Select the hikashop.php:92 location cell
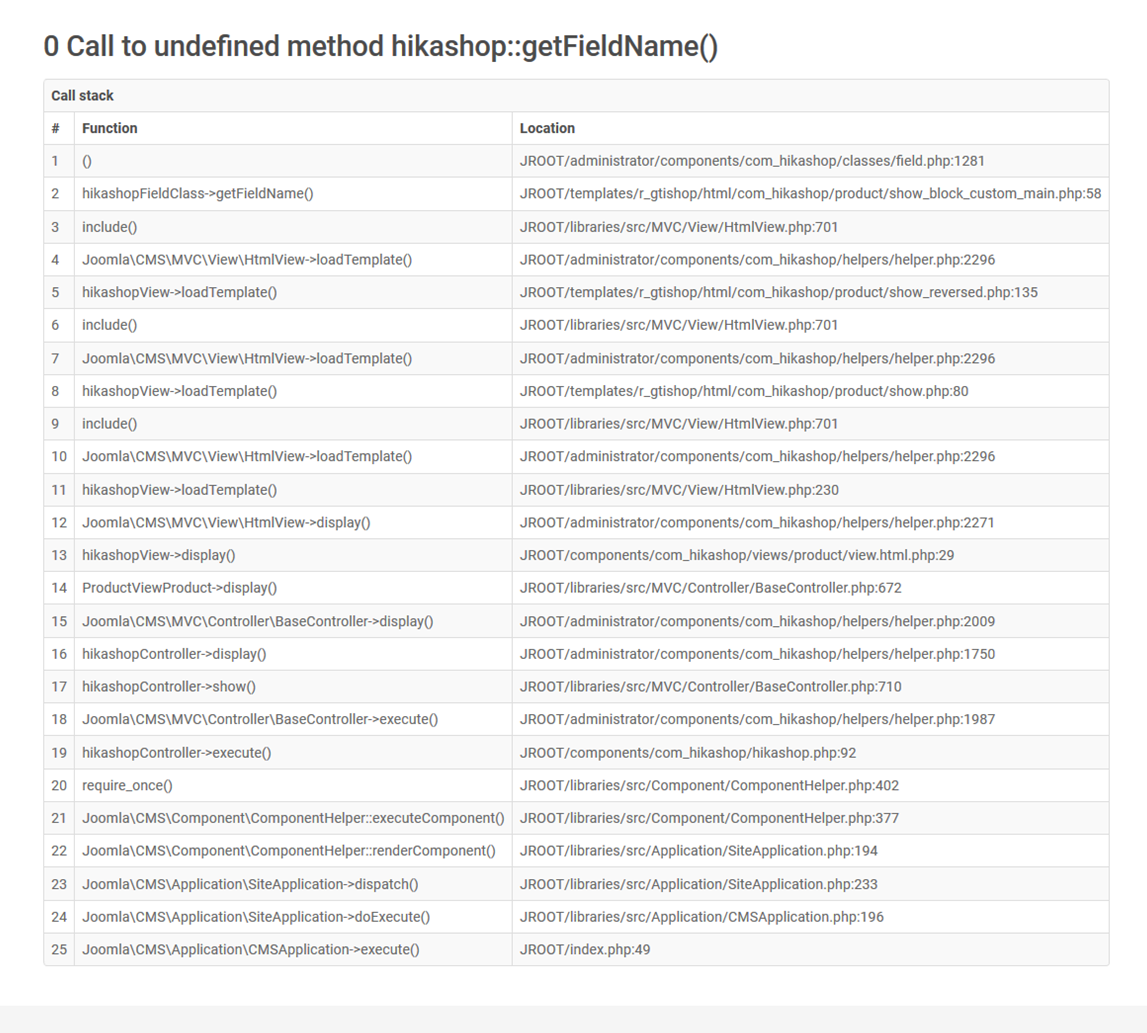This screenshot has height=1033, width=1147. click(688, 752)
